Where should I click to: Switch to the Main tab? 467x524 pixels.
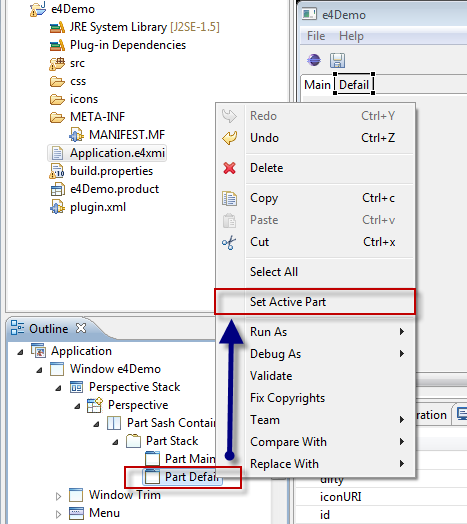pos(317,85)
